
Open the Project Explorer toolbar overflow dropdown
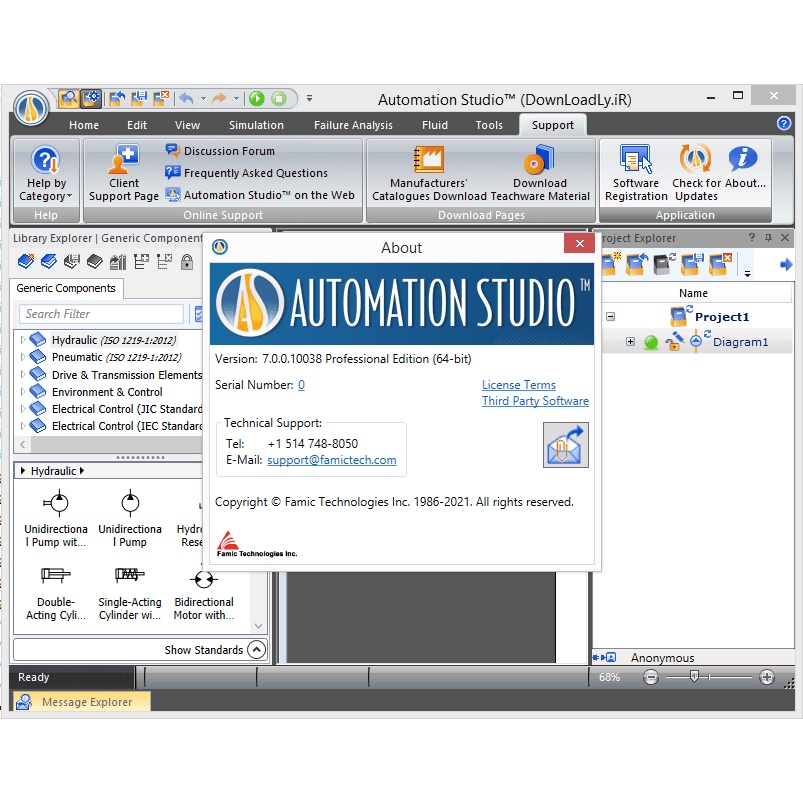point(748,273)
